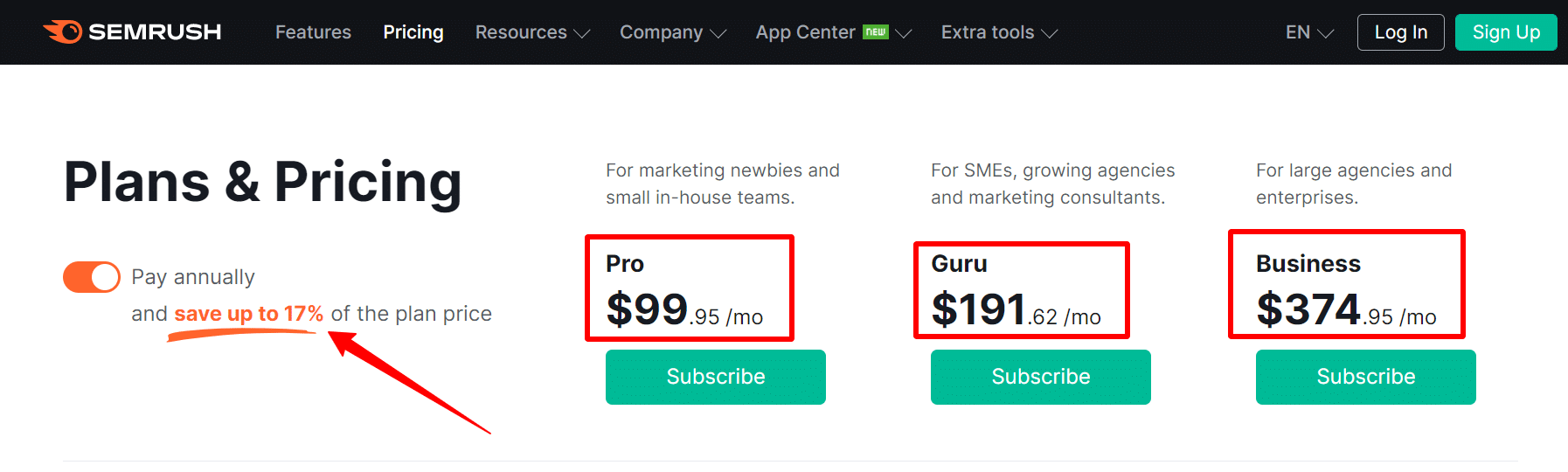Screen dimensions: 1568x472
Task: Click the Log In button
Action: coord(1401,32)
